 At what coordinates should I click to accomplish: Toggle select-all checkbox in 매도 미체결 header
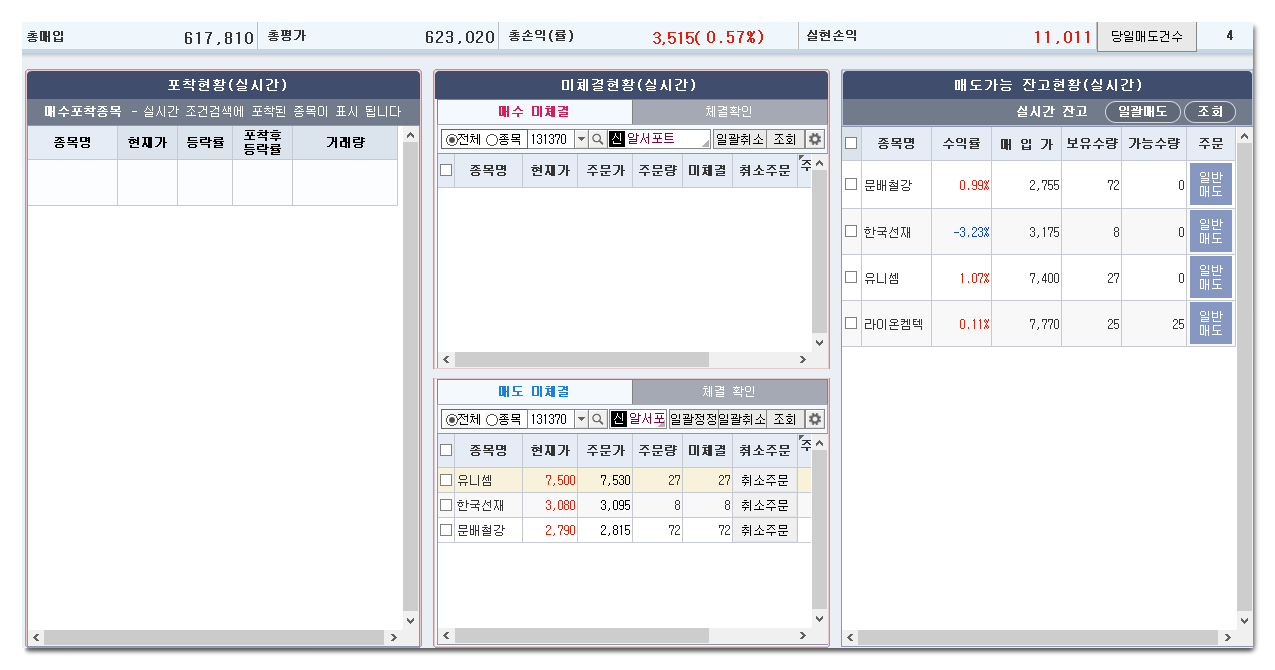(x=446, y=450)
